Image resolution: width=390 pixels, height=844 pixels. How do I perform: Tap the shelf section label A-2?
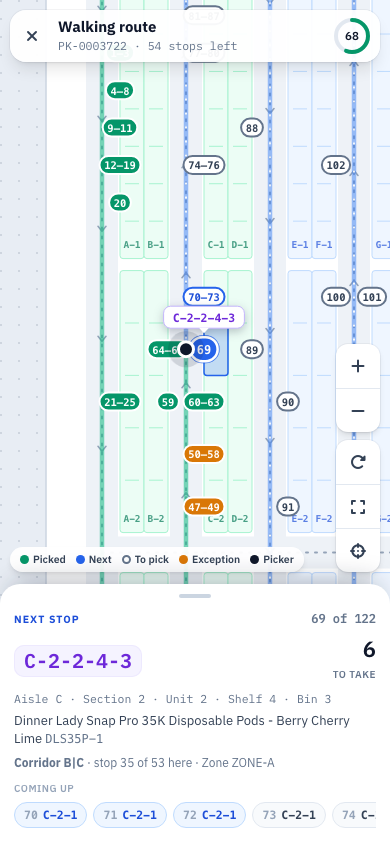[132, 519]
